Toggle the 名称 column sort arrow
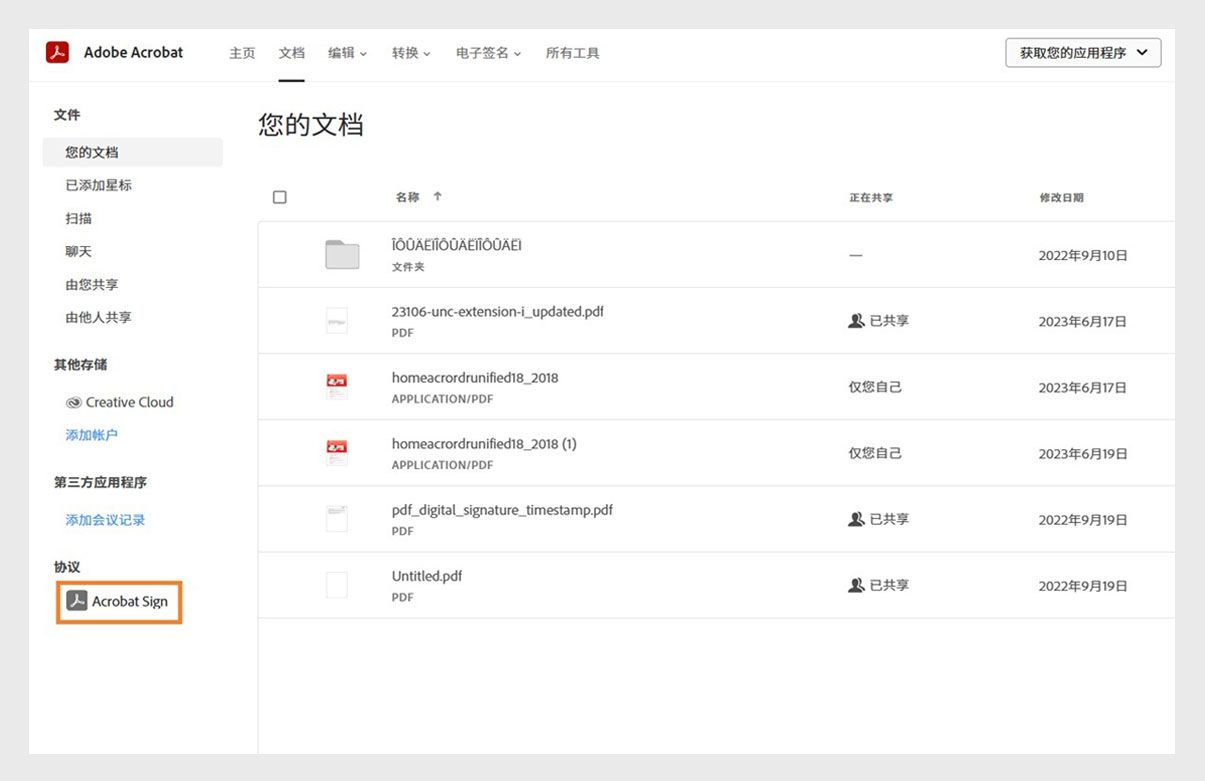The height and width of the screenshot is (781, 1205). click(437, 196)
